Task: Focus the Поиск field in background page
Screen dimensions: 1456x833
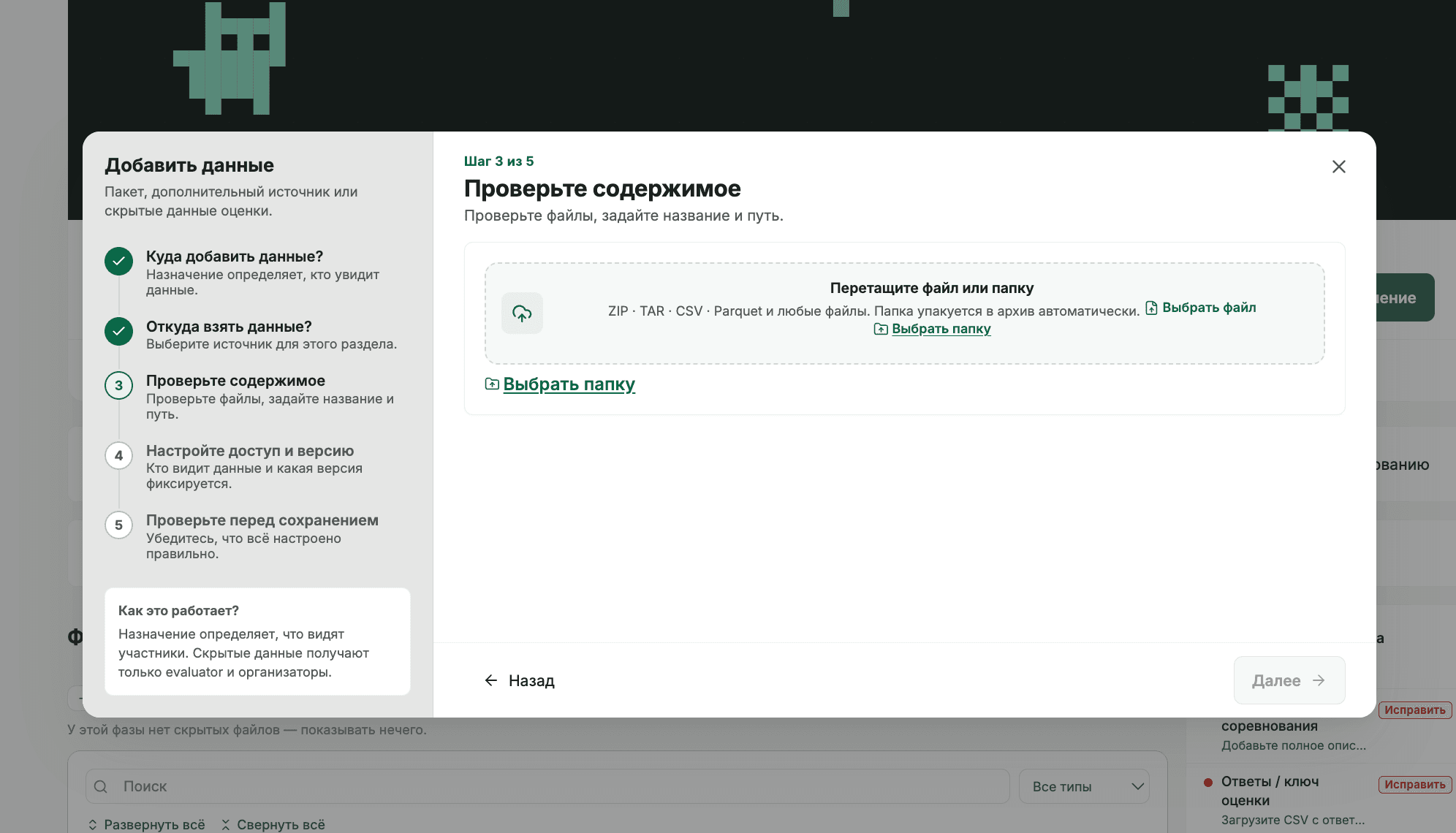Action: click(x=547, y=786)
